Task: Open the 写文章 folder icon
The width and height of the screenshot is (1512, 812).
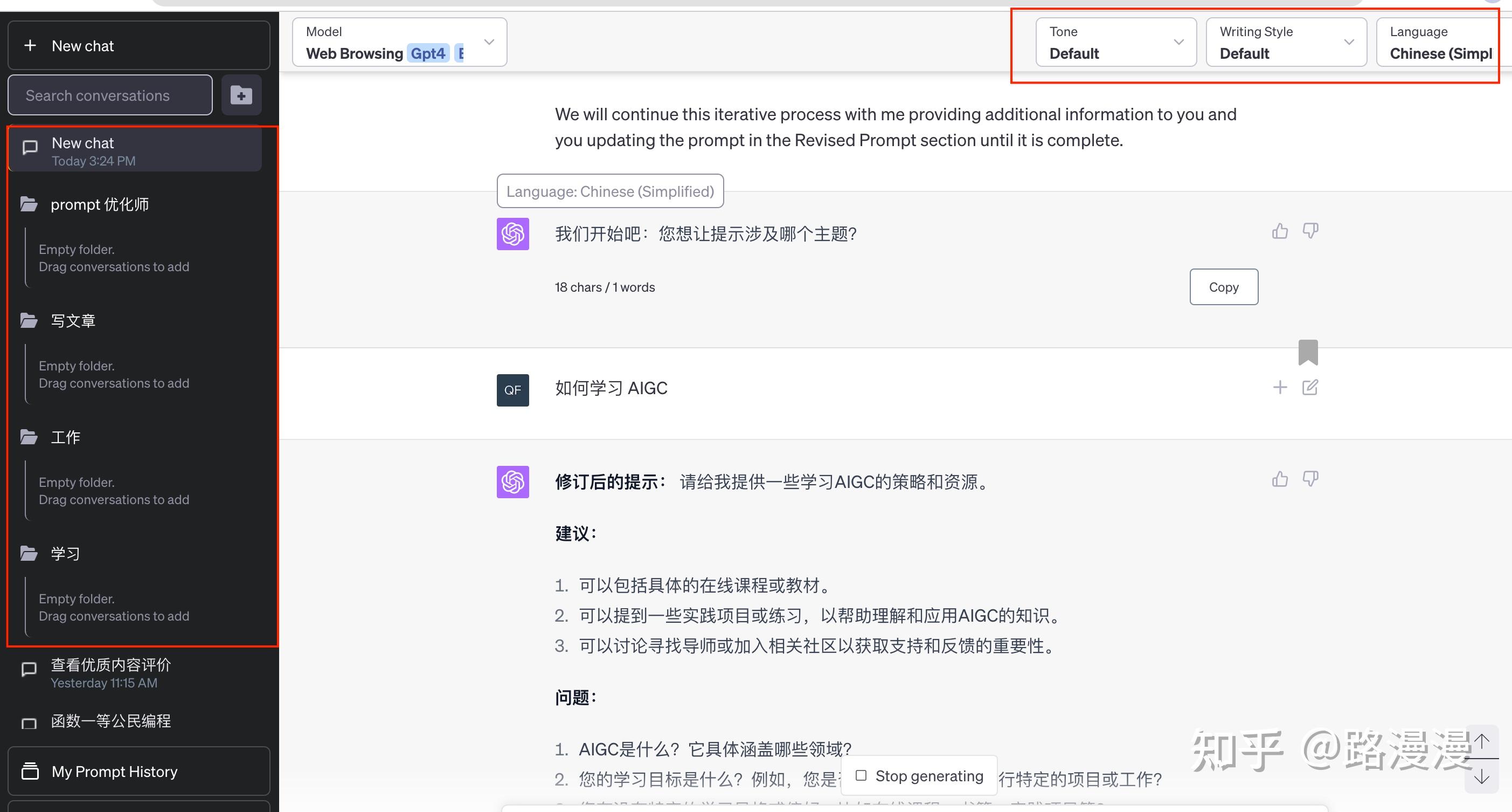Action: 29,321
